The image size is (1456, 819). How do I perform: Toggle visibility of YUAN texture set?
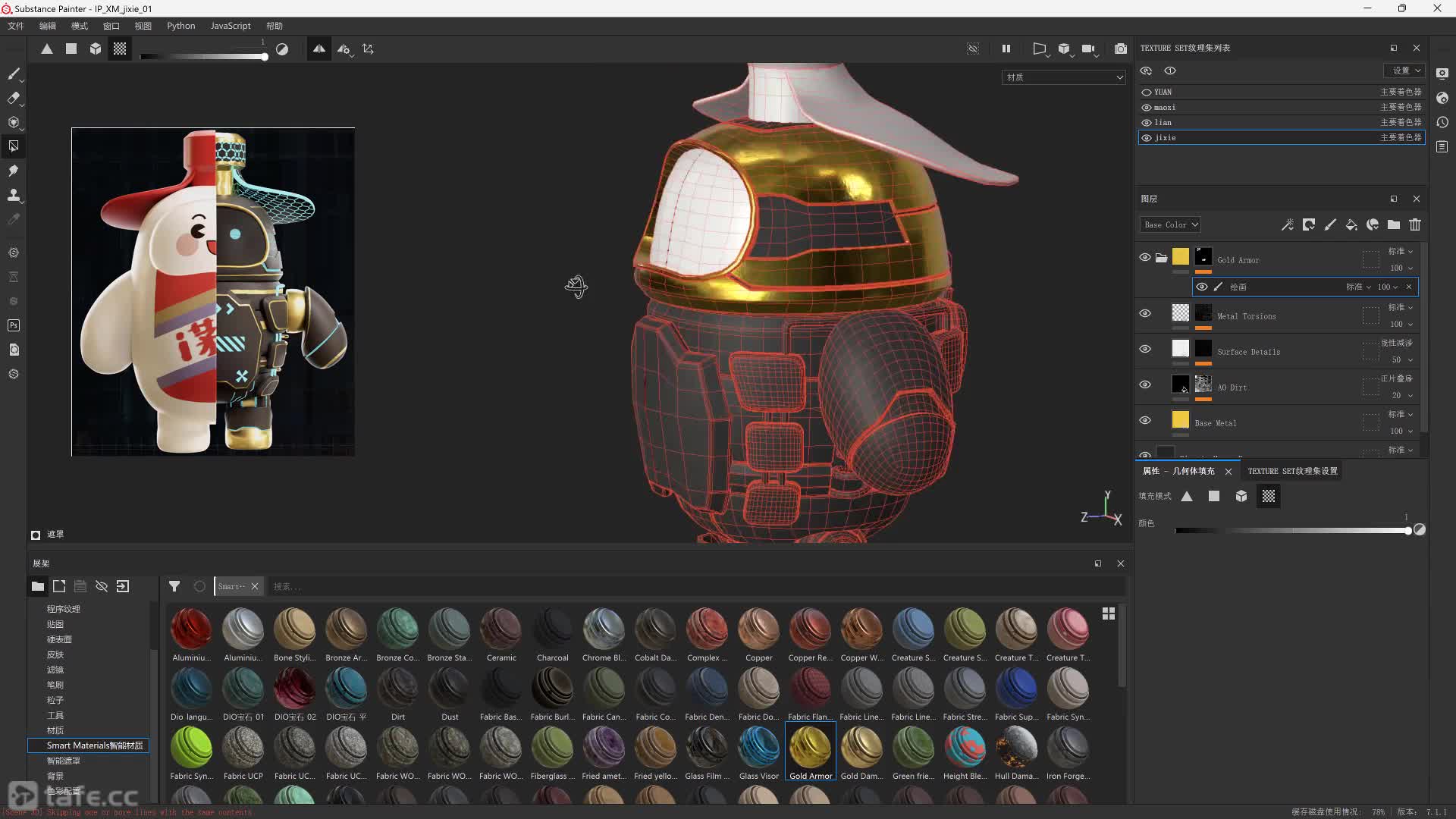[x=1147, y=92]
